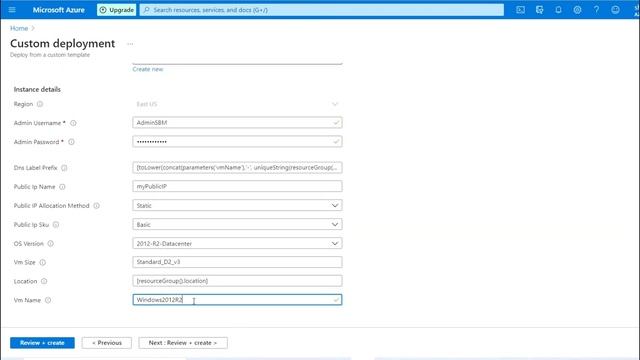Viewport: 640px width, 360px height.
Task: Click the blue Review + create button
Action: [x=42, y=343]
